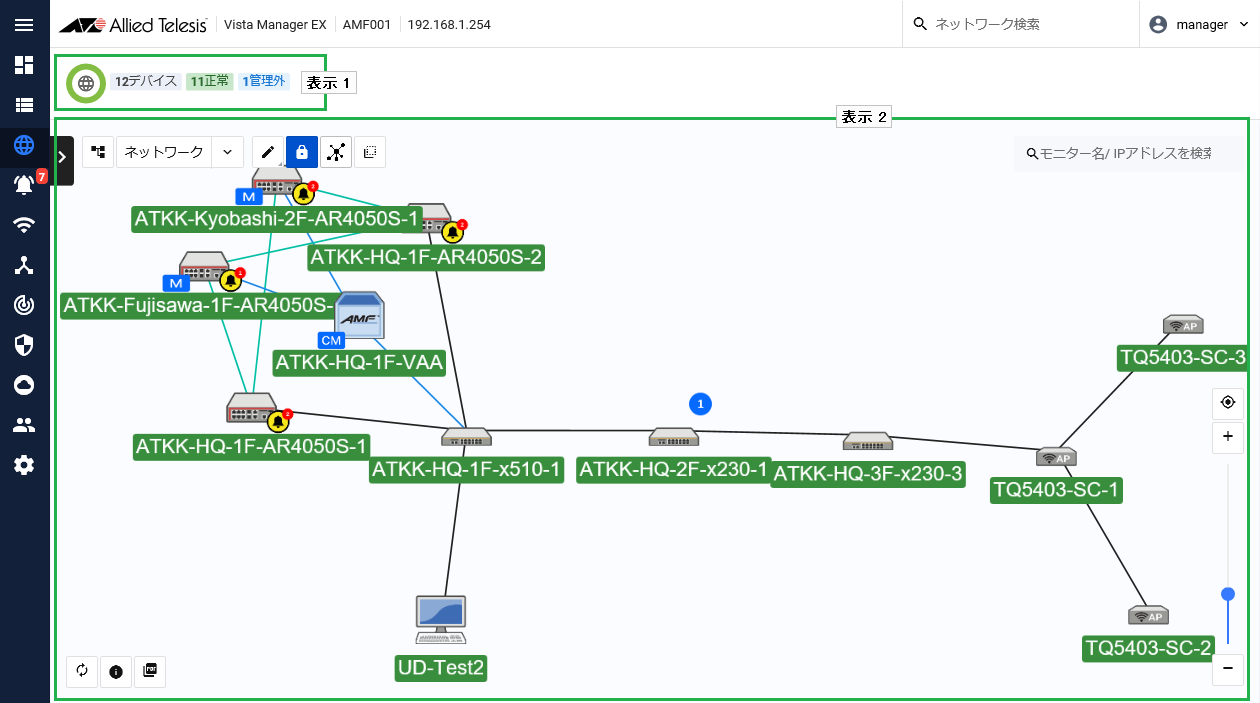Open the ネットワーク dropdown
1260x703 pixels.
pyautogui.click(x=163, y=152)
